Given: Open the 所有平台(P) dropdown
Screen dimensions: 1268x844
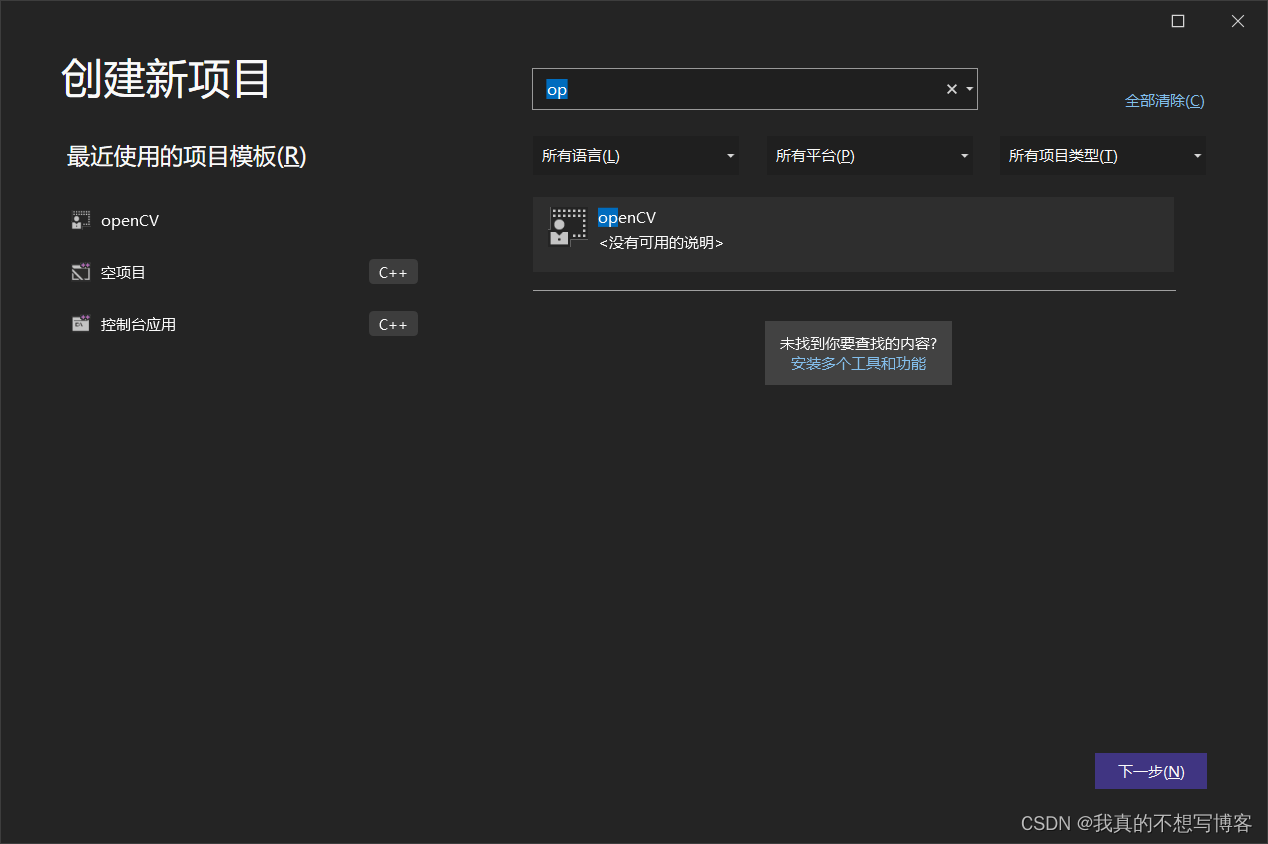Looking at the screenshot, I should [x=869, y=155].
